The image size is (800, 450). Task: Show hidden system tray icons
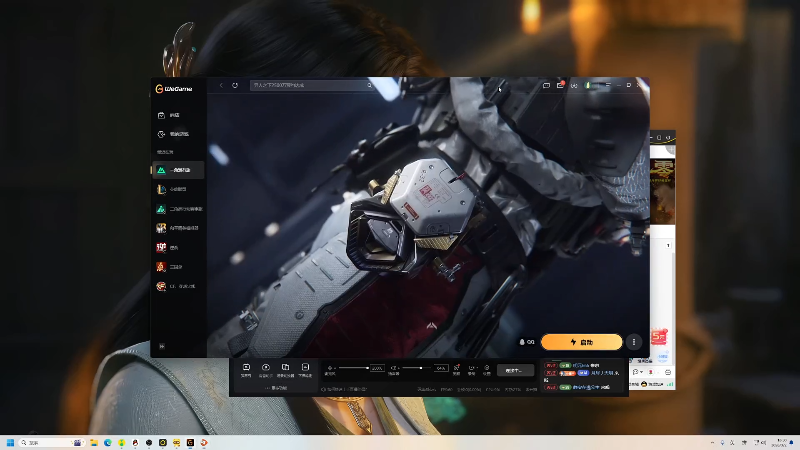pos(712,442)
